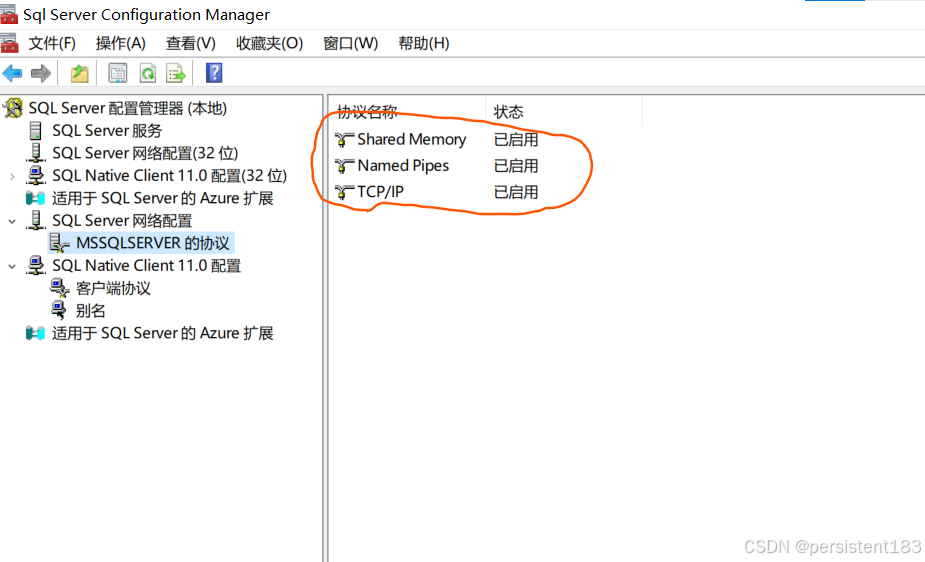Image resolution: width=925 pixels, height=562 pixels.
Task: Open the 窗口(W) menu
Action: tap(350, 43)
